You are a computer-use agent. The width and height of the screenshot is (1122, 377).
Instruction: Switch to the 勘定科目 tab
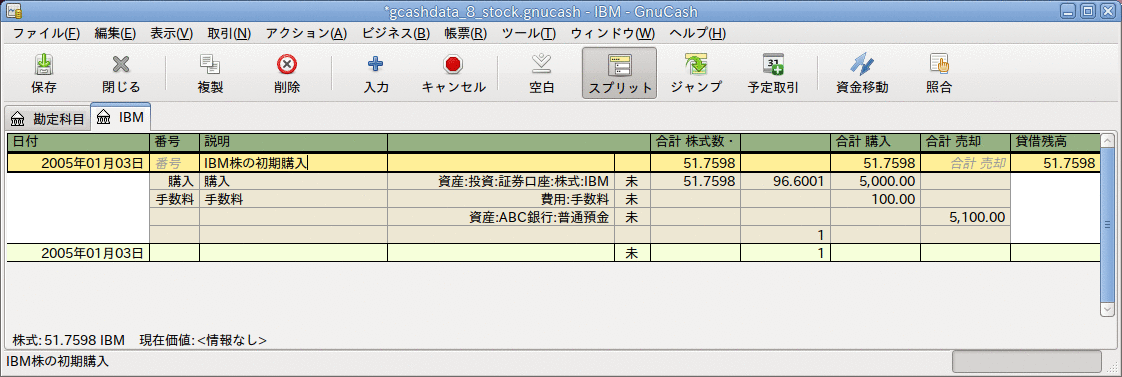47,118
